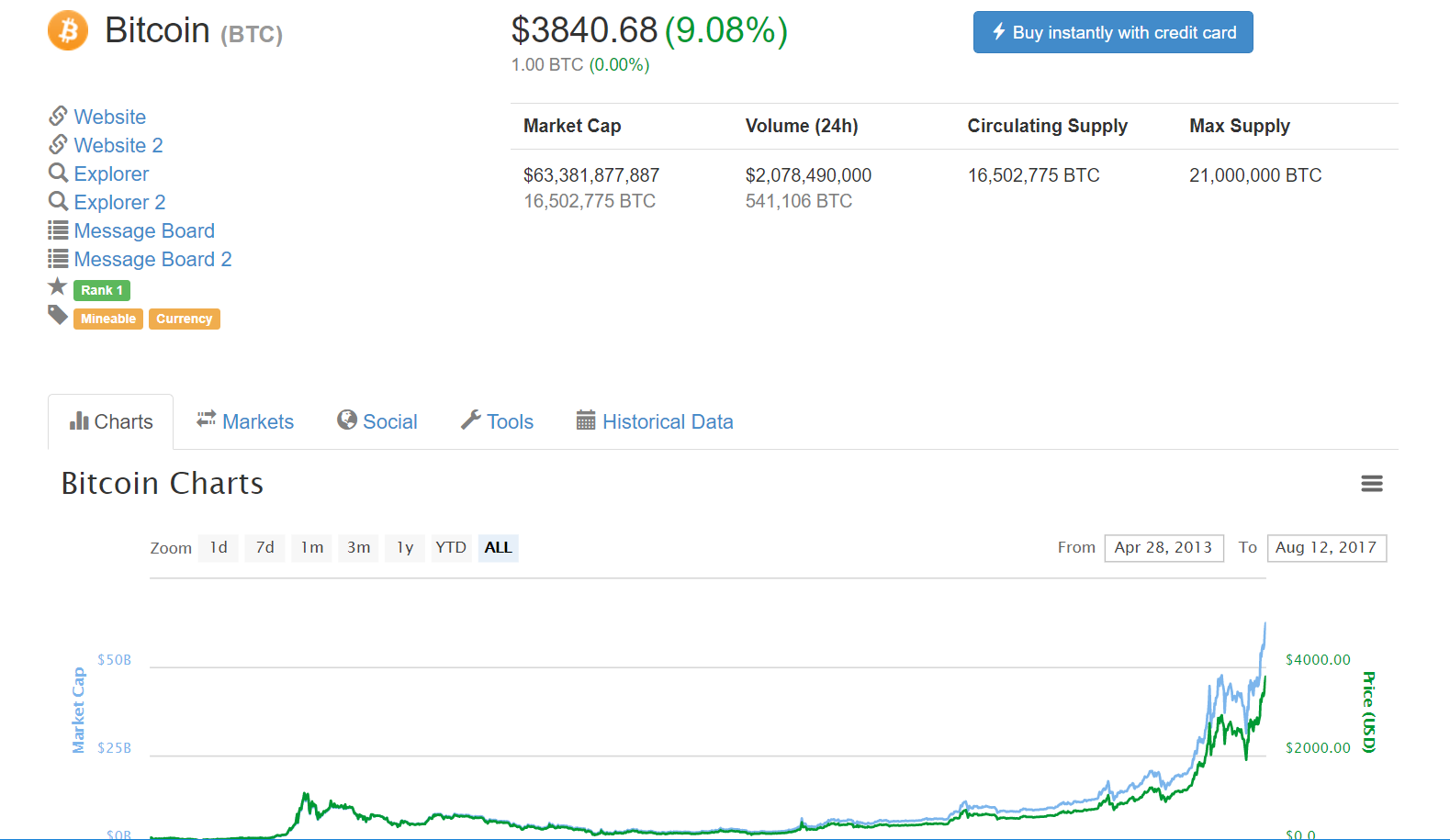Click the Market Cap axis label on chart
The height and width of the screenshot is (840, 1450).
79,711
